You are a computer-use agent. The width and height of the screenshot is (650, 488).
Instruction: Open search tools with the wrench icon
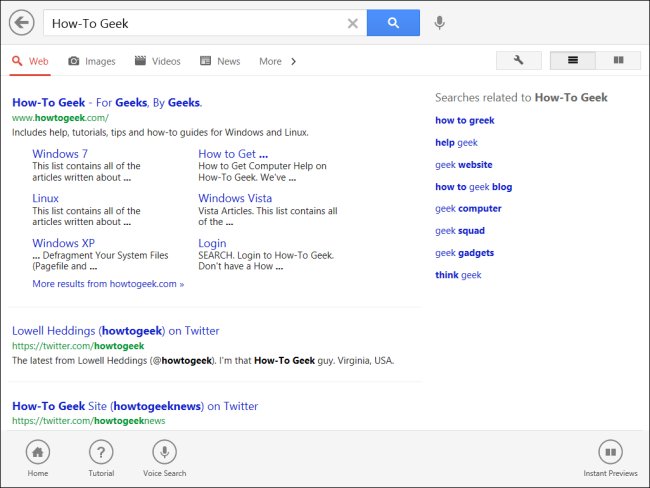[x=519, y=61]
